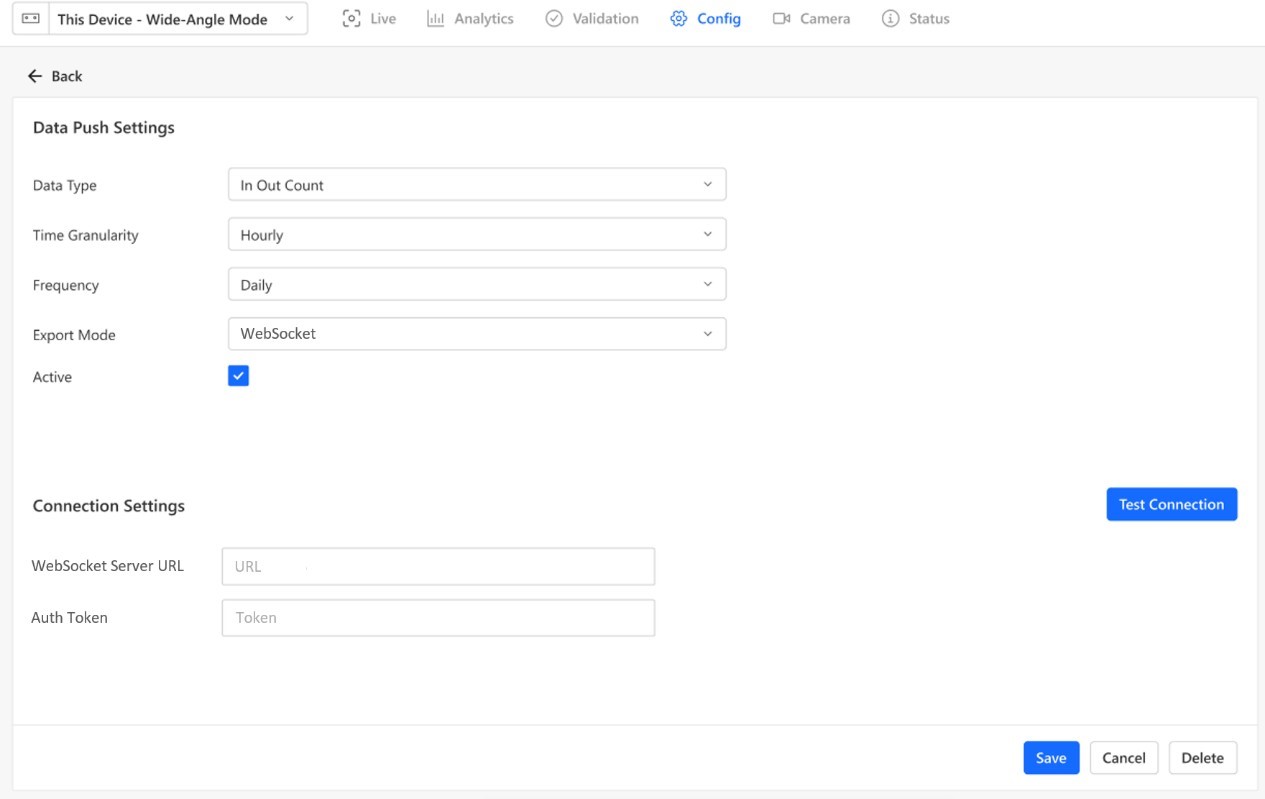Screen dimensions: 1265x799
Task: Switch to the Live tab
Action: (x=369, y=18)
